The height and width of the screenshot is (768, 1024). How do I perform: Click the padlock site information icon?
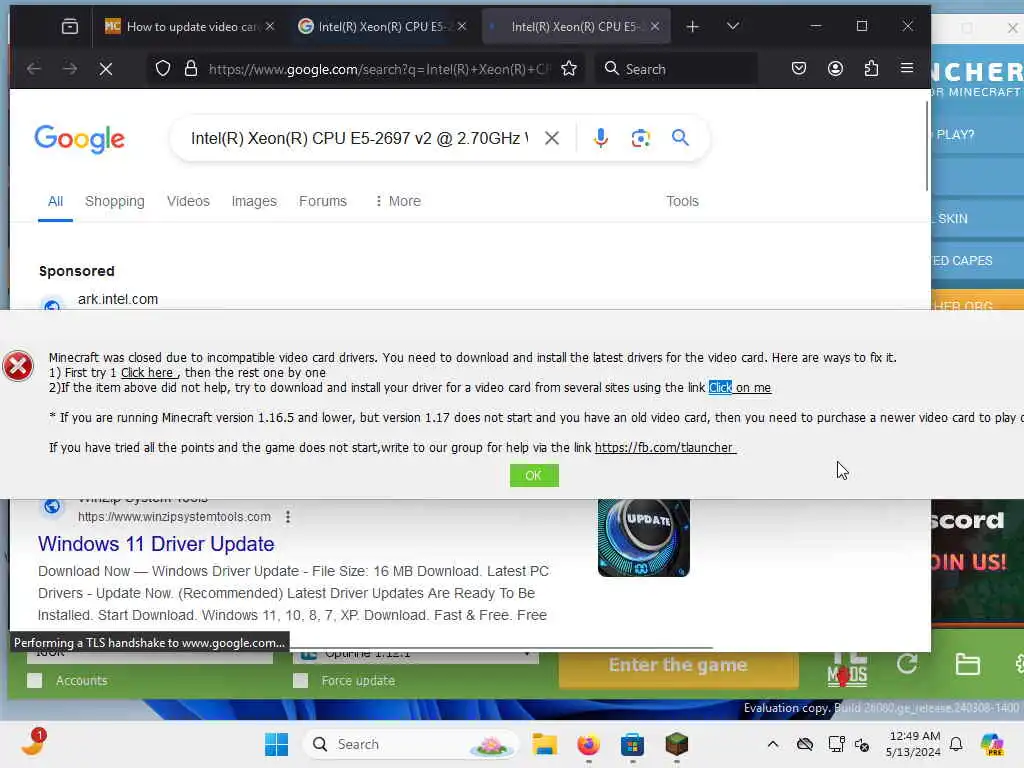click(x=191, y=69)
